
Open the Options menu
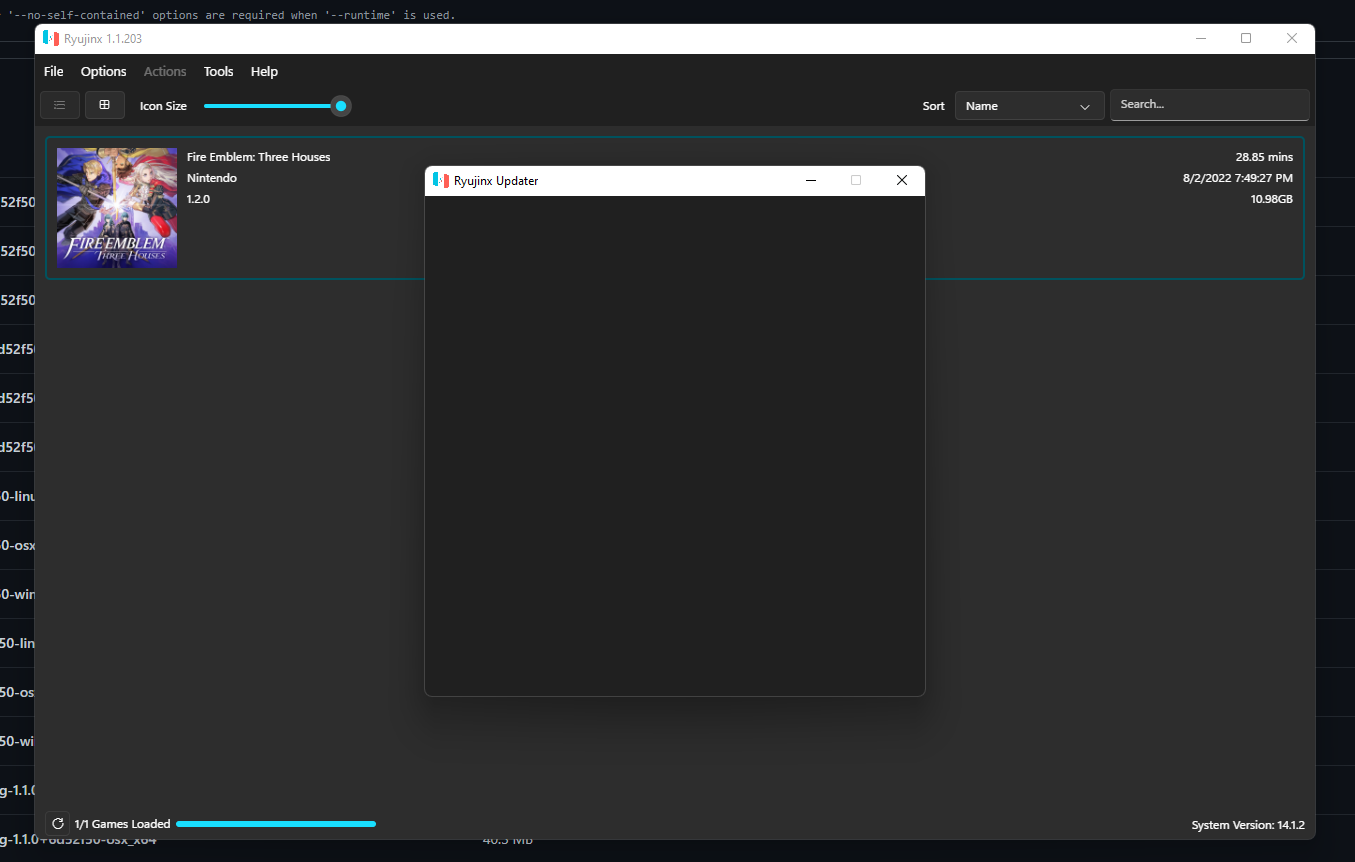point(104,71)
